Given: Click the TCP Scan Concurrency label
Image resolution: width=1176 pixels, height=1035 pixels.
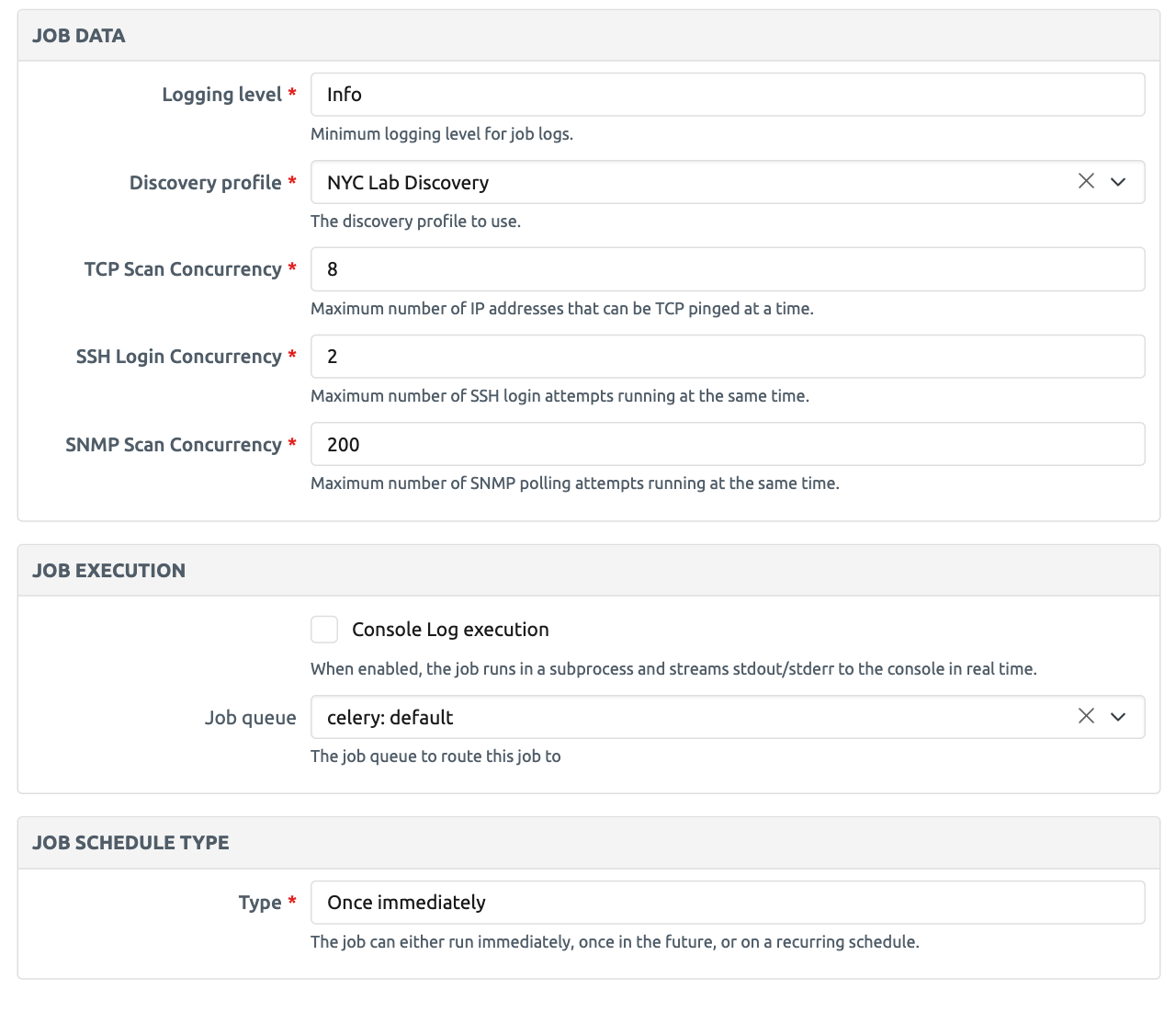Looking at the screenshot, I should pos(183,269).
